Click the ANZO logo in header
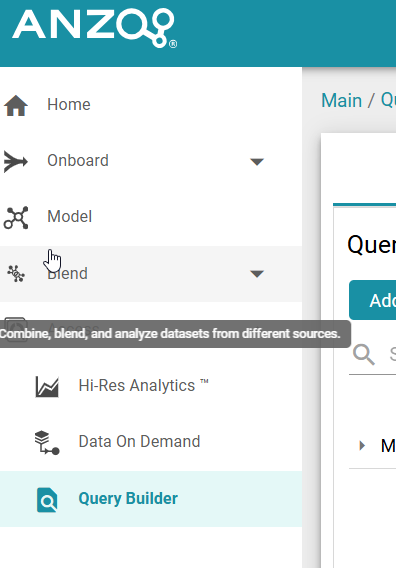 [94, 28]
